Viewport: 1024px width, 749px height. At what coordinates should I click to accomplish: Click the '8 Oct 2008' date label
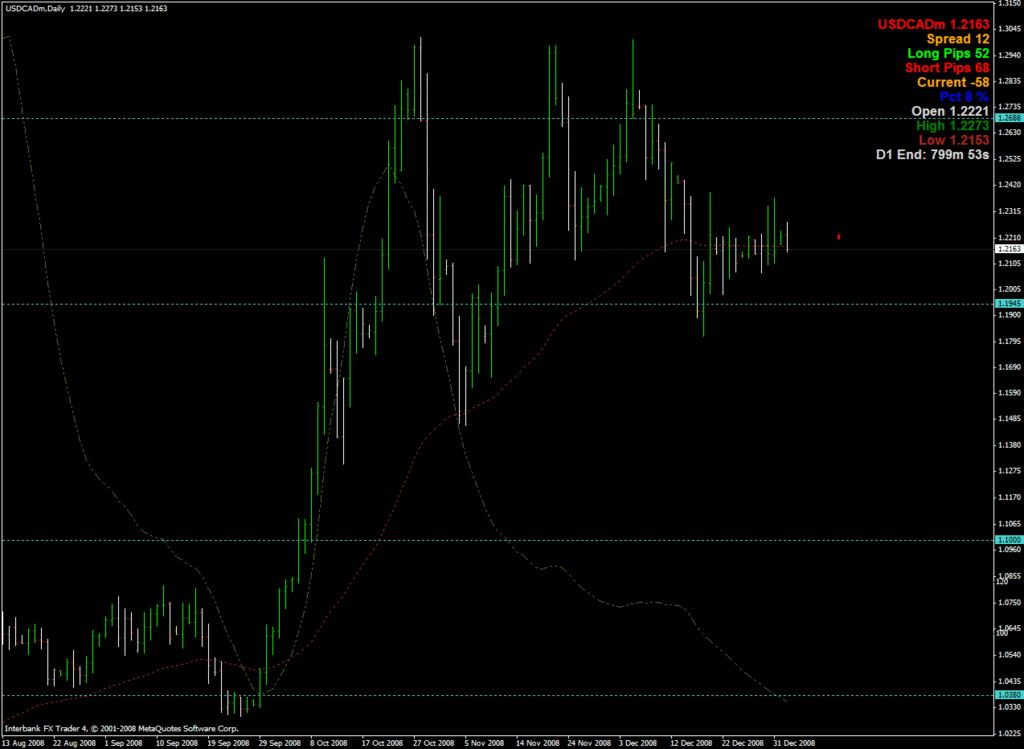(x=328, y=743)
